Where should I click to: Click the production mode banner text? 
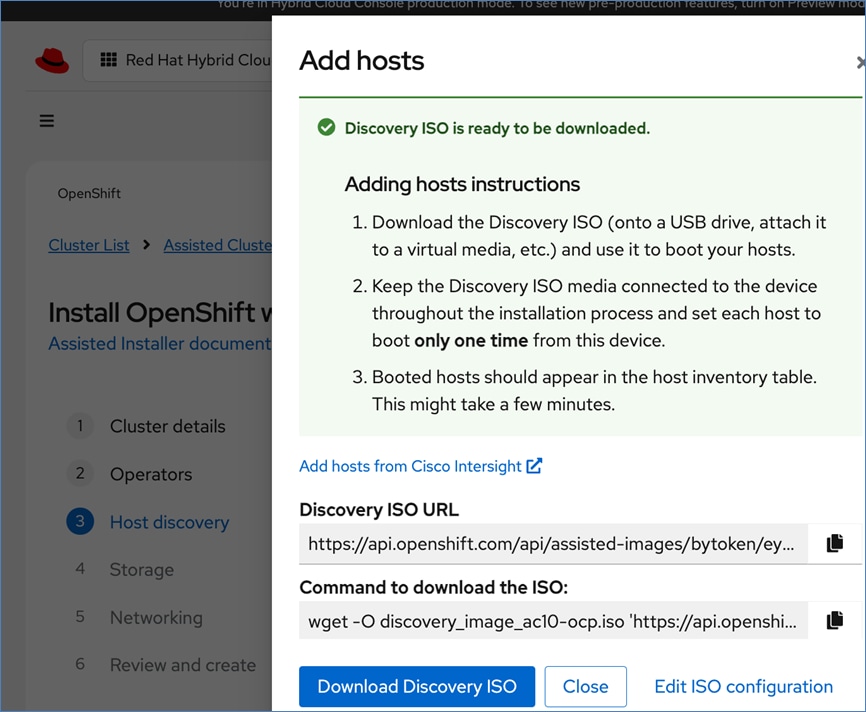tap(541, 4)
